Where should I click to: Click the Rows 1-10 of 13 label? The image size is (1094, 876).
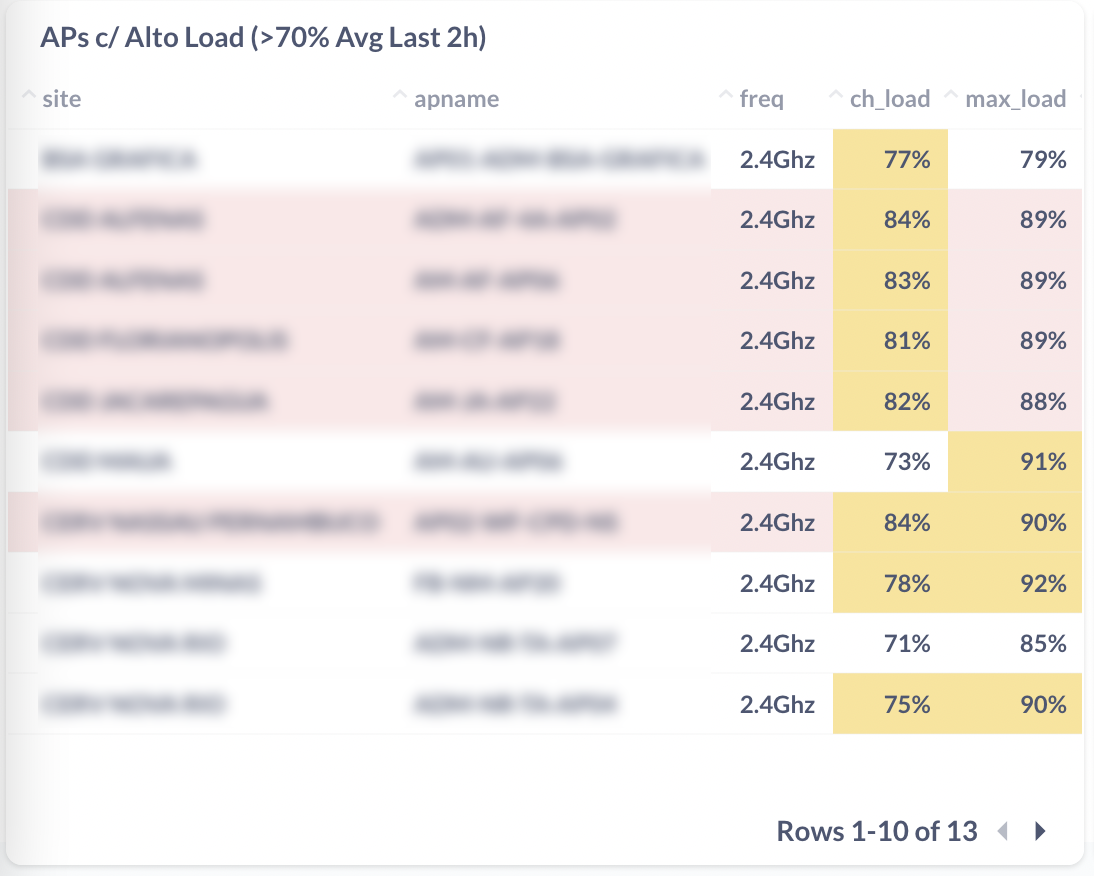point(877,831)
